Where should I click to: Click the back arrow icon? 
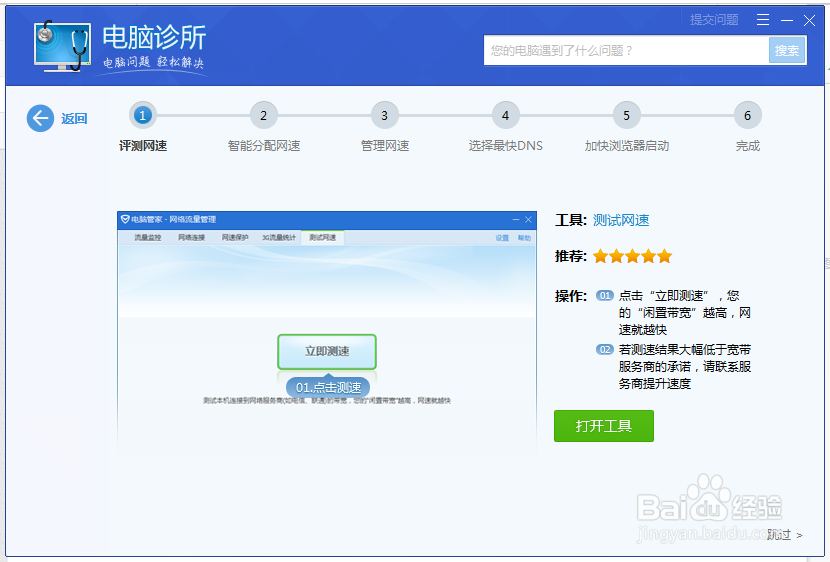[40, 118]
